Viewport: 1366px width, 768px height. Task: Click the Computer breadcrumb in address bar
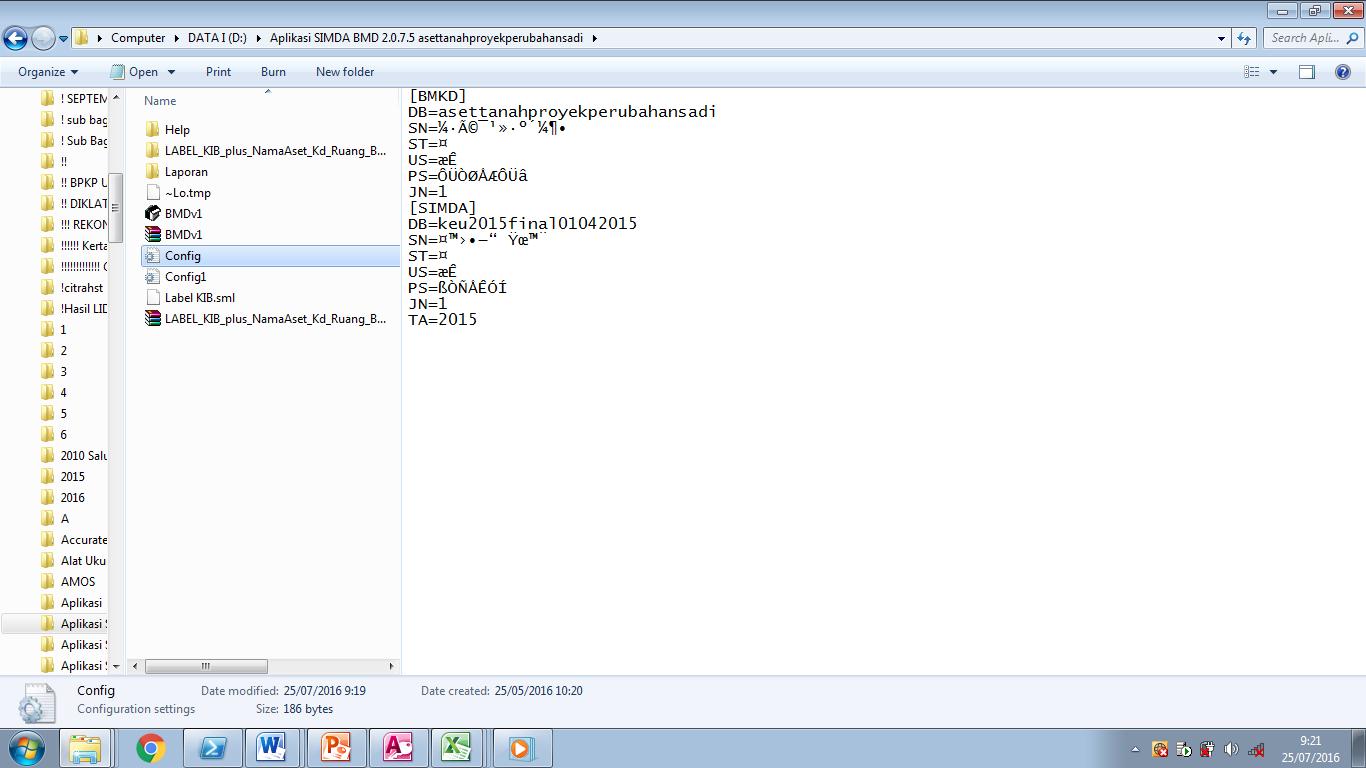138,38
